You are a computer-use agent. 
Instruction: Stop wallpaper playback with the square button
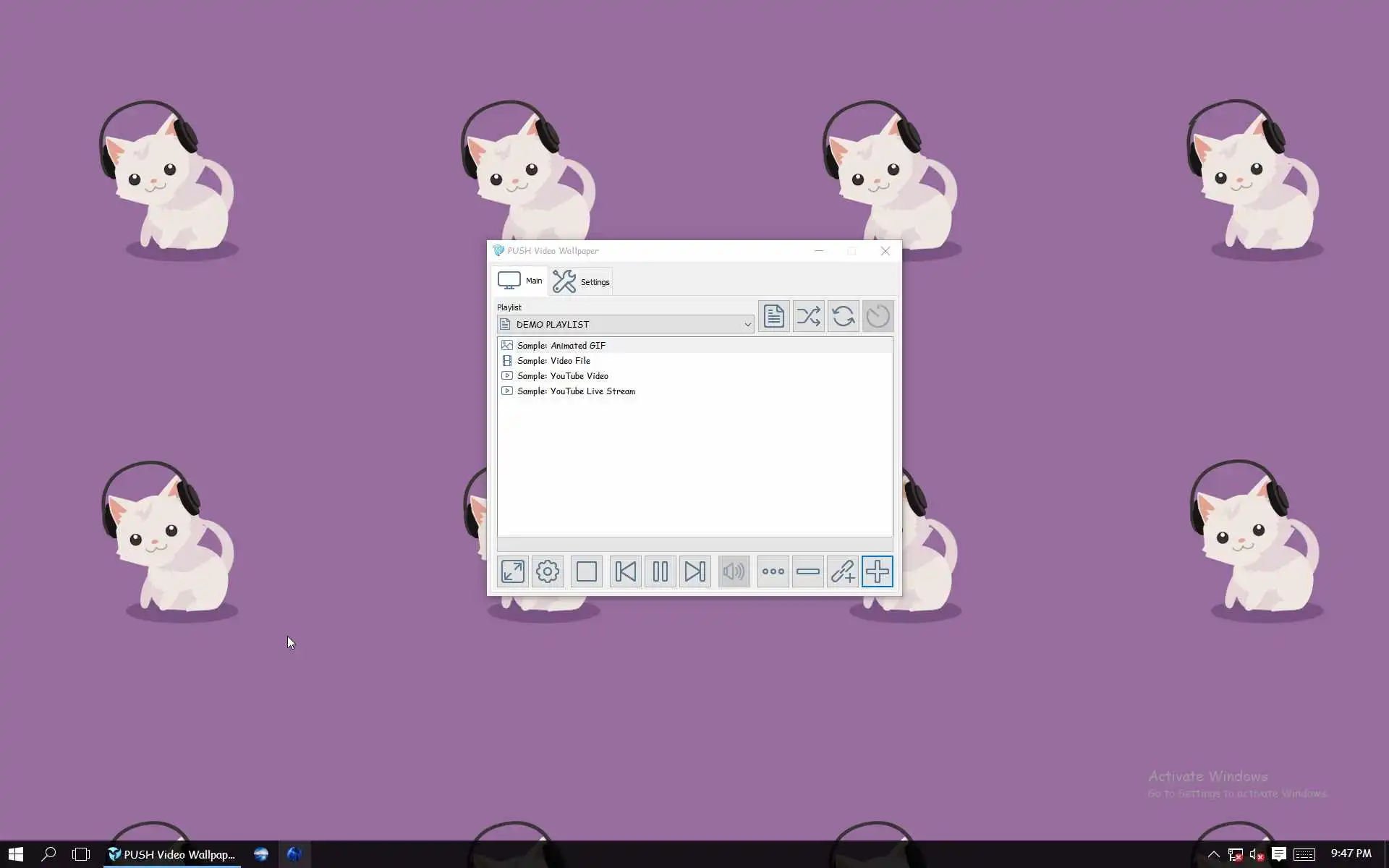[x=587, y=571]
